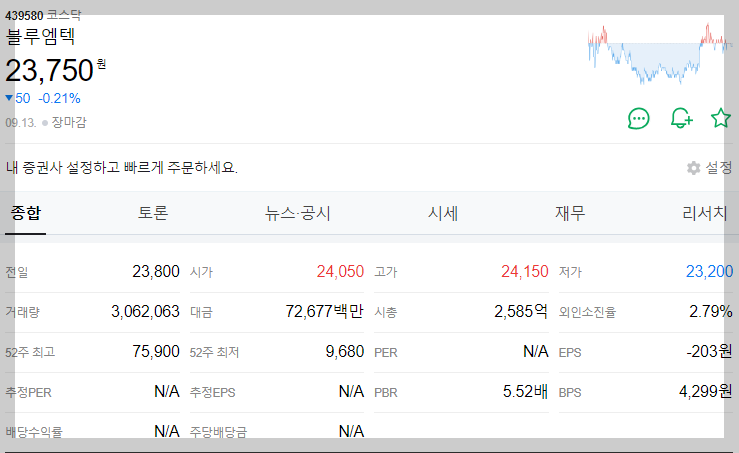The image size is (739, 453).
Task: Click the PBR value 5.52배
Action: [x=526, y=392]
